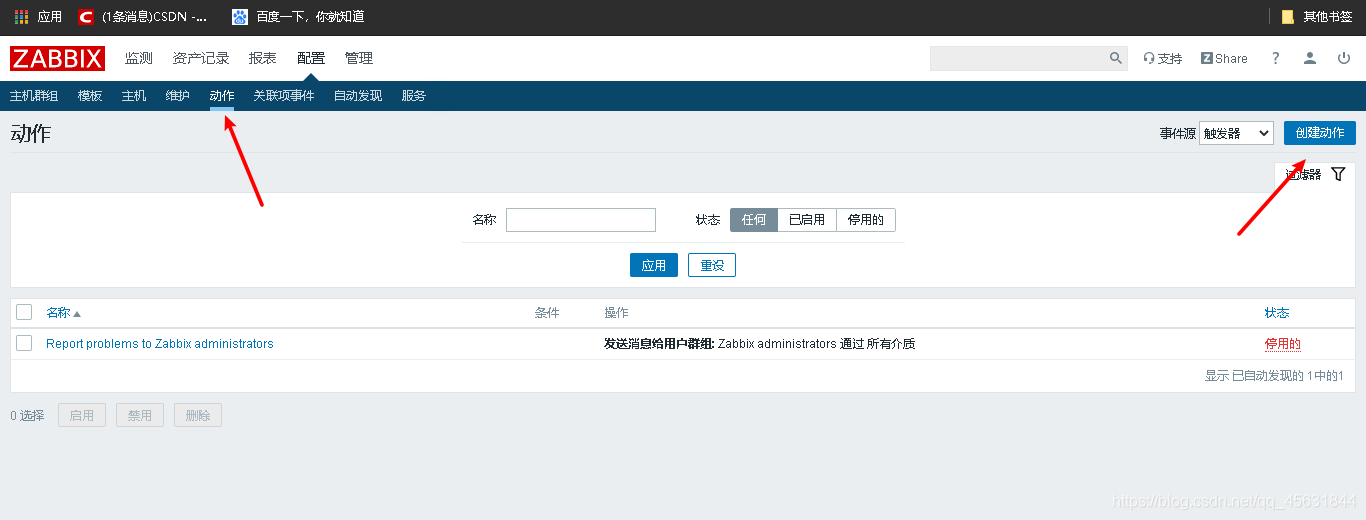Image resolution: width=1366 pixels, height=520 pixels.
Task: Click the 删除 bulk button
Action: click(198, 415)
